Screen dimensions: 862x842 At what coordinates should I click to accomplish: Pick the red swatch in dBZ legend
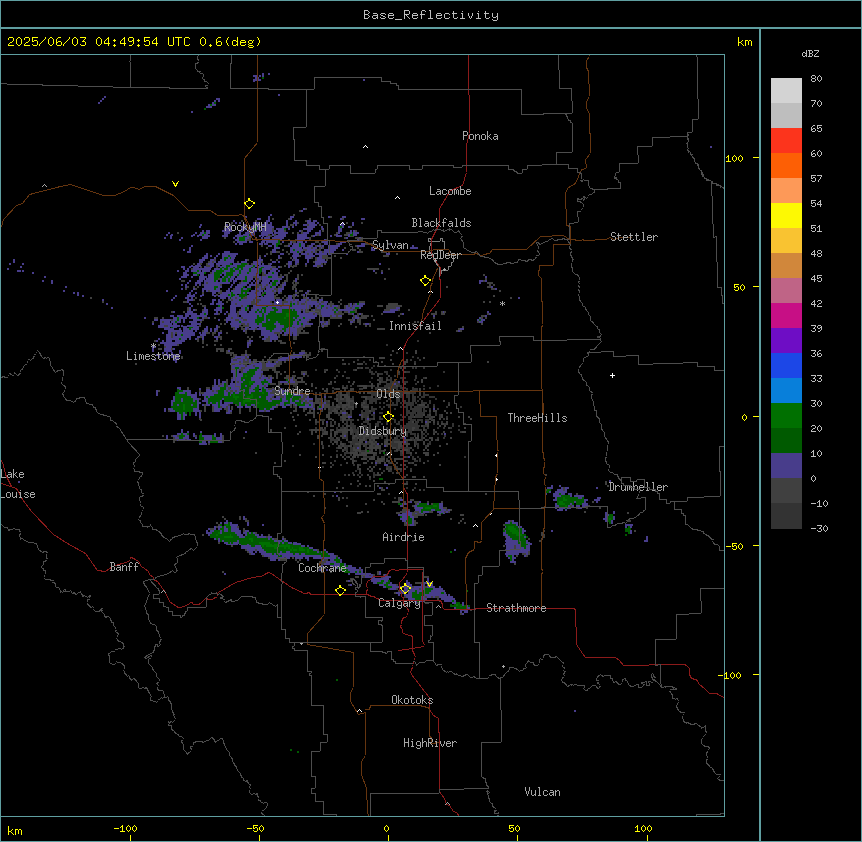[786, 140]
